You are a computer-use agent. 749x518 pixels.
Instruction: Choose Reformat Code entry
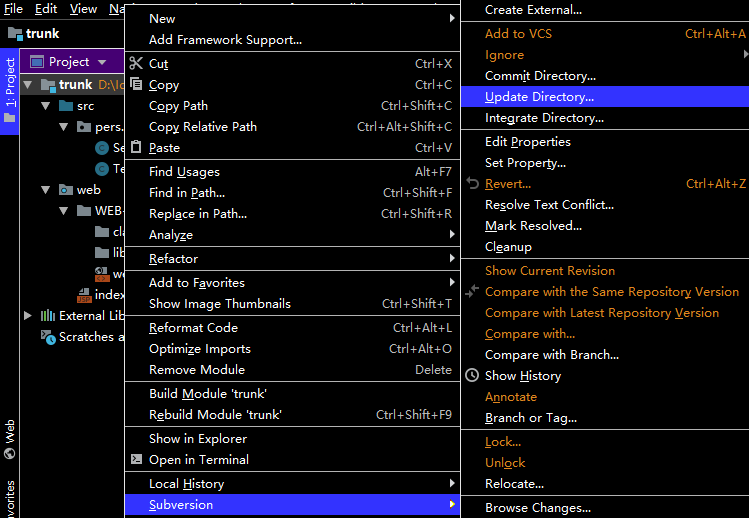292,327
